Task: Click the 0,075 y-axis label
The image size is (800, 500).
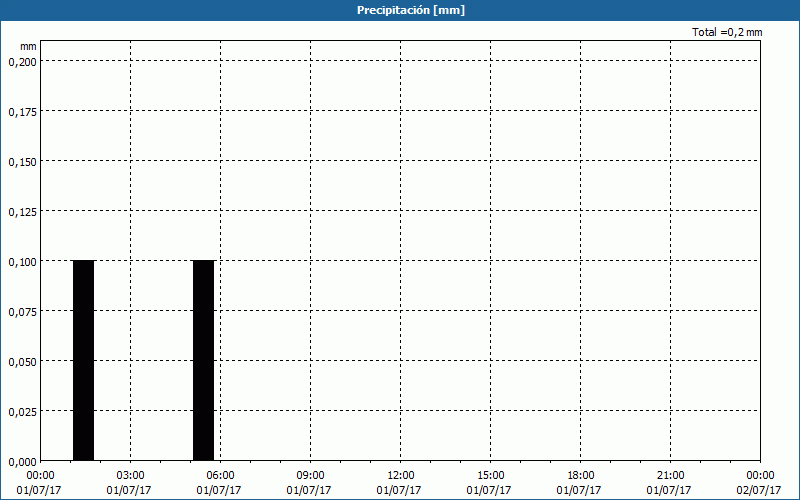Action: pyautogui.click(x=23, y=312)
